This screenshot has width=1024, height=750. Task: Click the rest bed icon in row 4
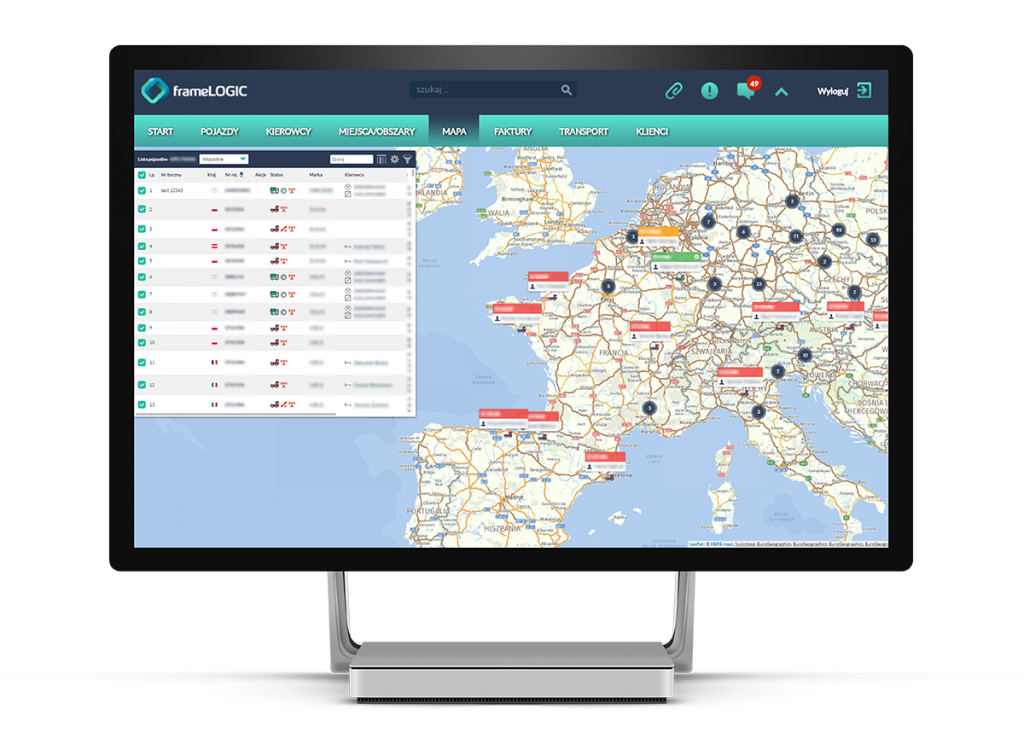(x=348, y=247)
